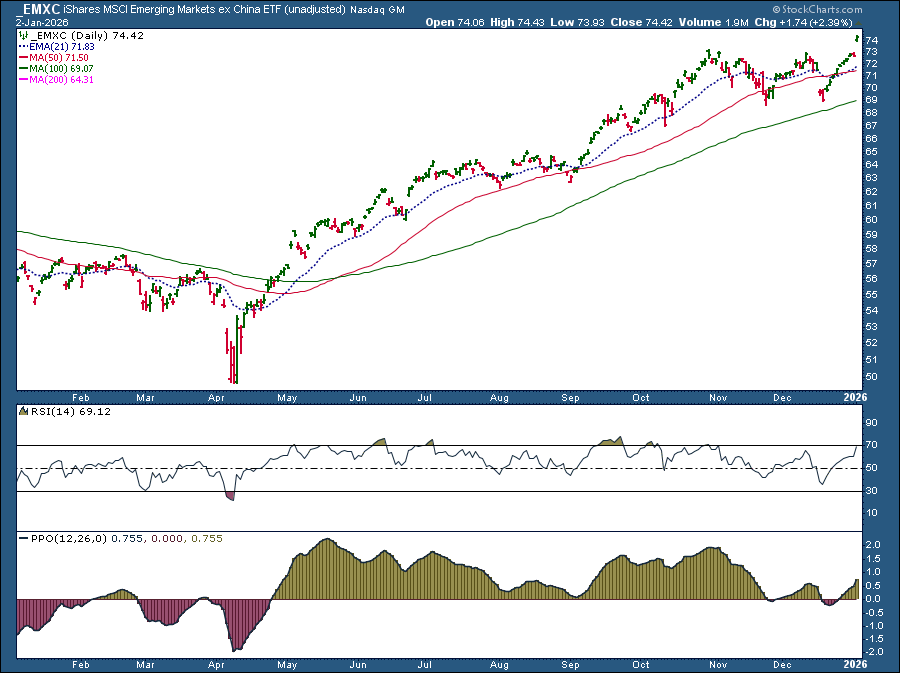The image size is (900, 673).
Task: Click the red MA(50) line marker
Action: (22, 58)
